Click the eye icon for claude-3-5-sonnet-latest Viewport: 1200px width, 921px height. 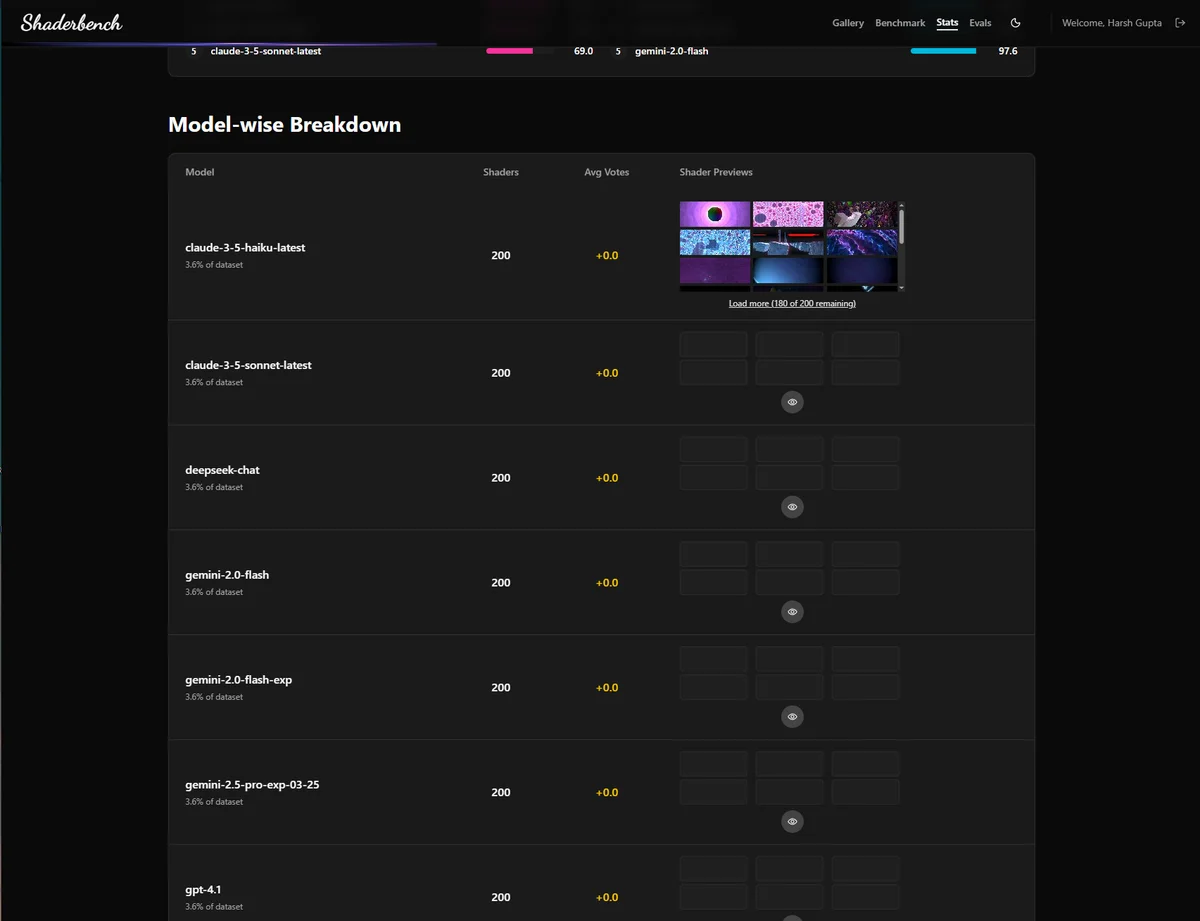(791, 401)
